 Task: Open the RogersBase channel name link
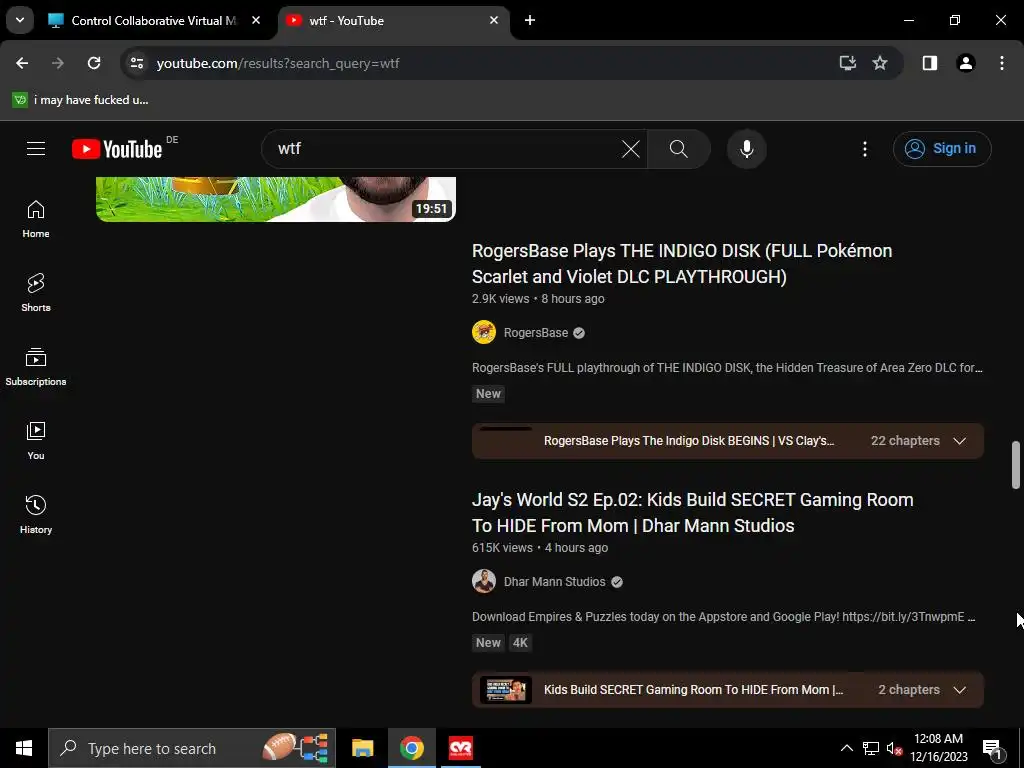point(536,332)
